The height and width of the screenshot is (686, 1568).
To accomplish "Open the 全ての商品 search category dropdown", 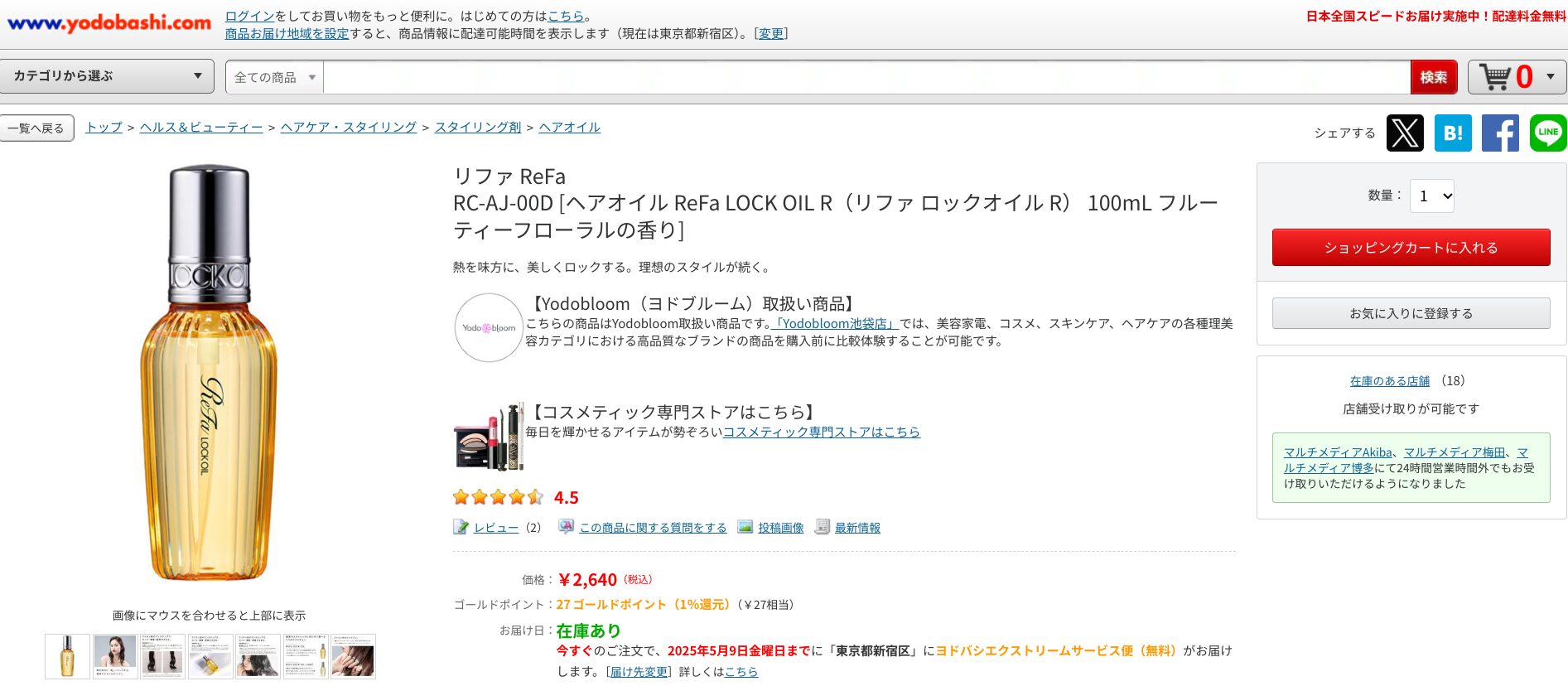I will tap(274, 77).
